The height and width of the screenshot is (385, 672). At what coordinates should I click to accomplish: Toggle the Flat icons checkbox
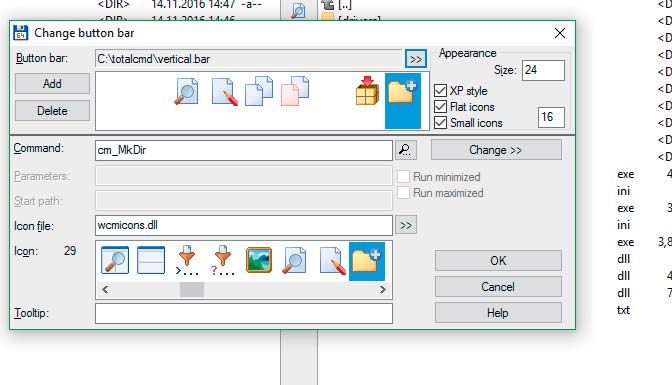coord(441,106)
